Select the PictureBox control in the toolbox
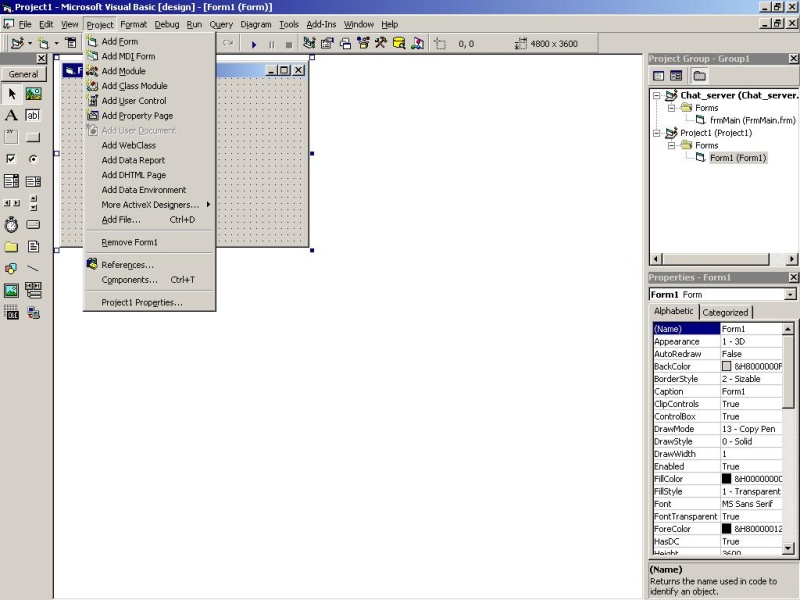Image resolution: width=800 pixels, height=600 pixels. coord(33,94)
